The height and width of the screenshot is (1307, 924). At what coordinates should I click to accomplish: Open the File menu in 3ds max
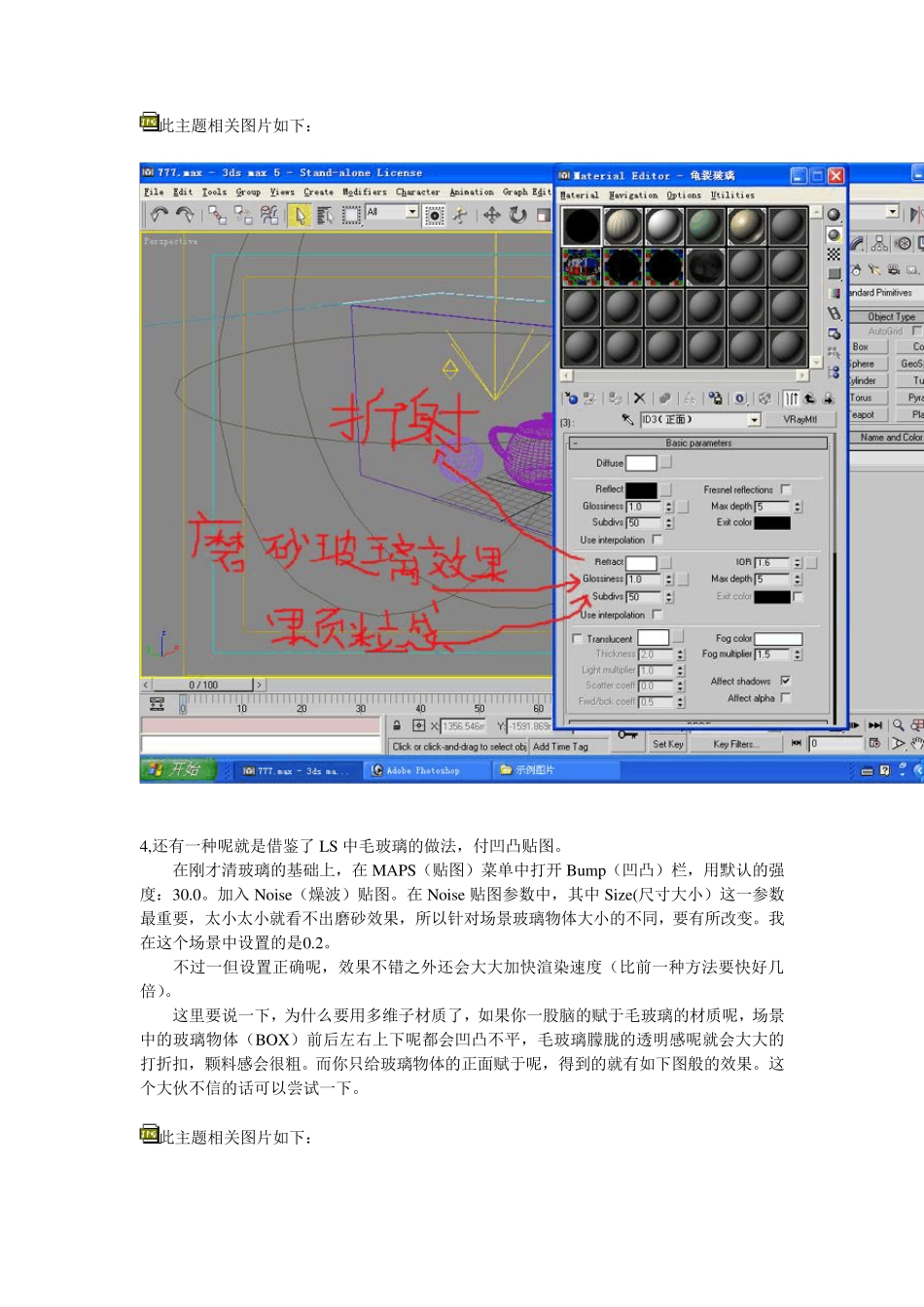[154, 193]
